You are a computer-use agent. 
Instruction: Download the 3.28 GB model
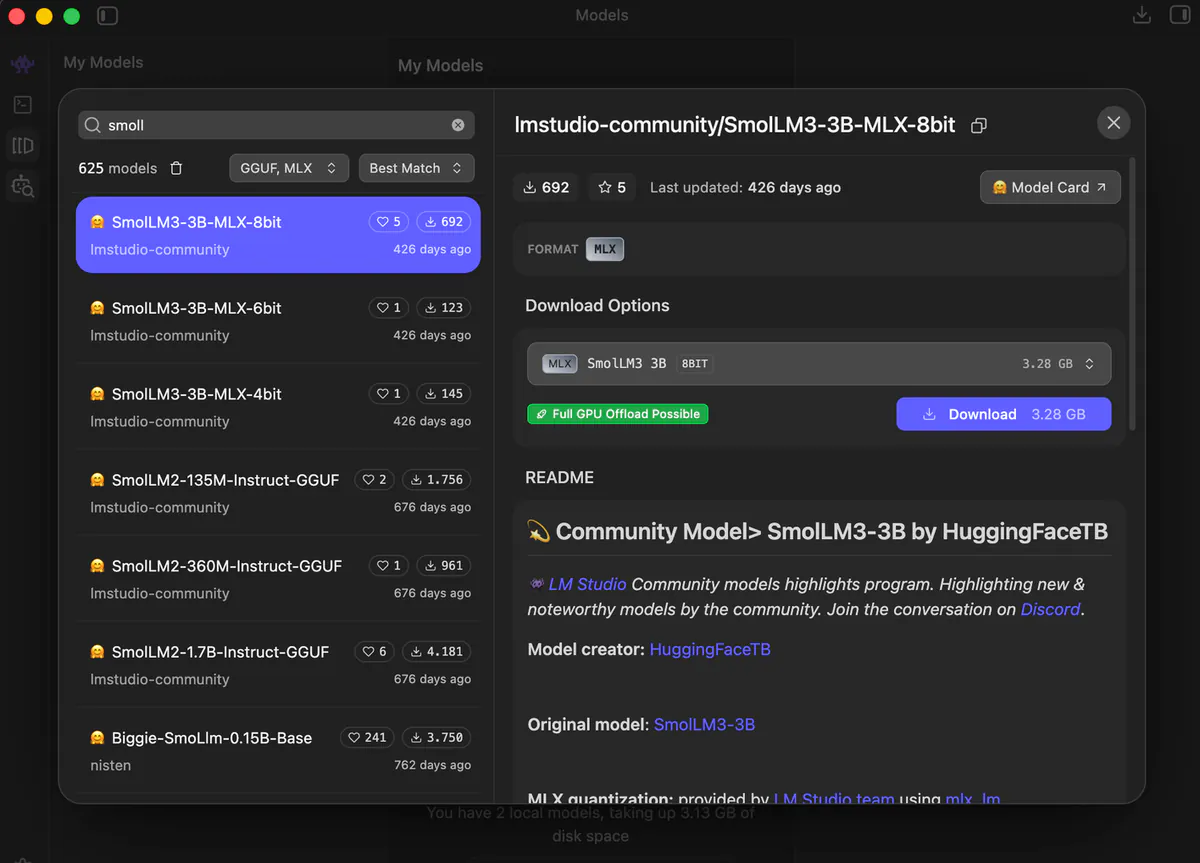1003,414
